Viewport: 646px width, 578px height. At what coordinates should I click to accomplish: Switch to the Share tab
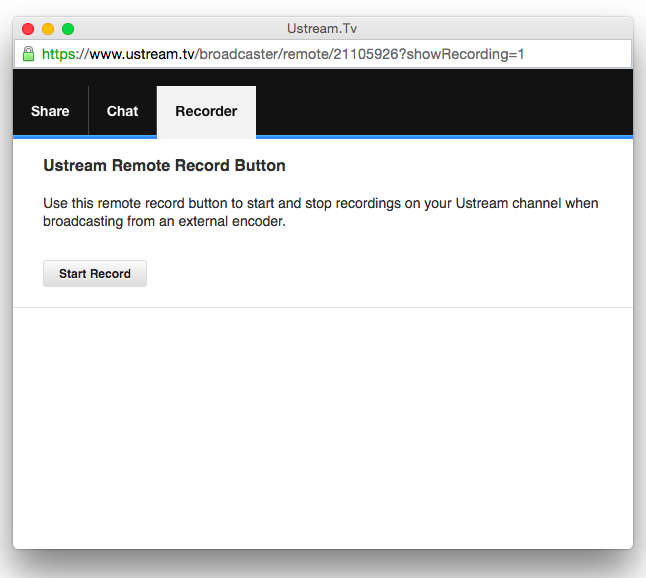[x=50, y=111]
